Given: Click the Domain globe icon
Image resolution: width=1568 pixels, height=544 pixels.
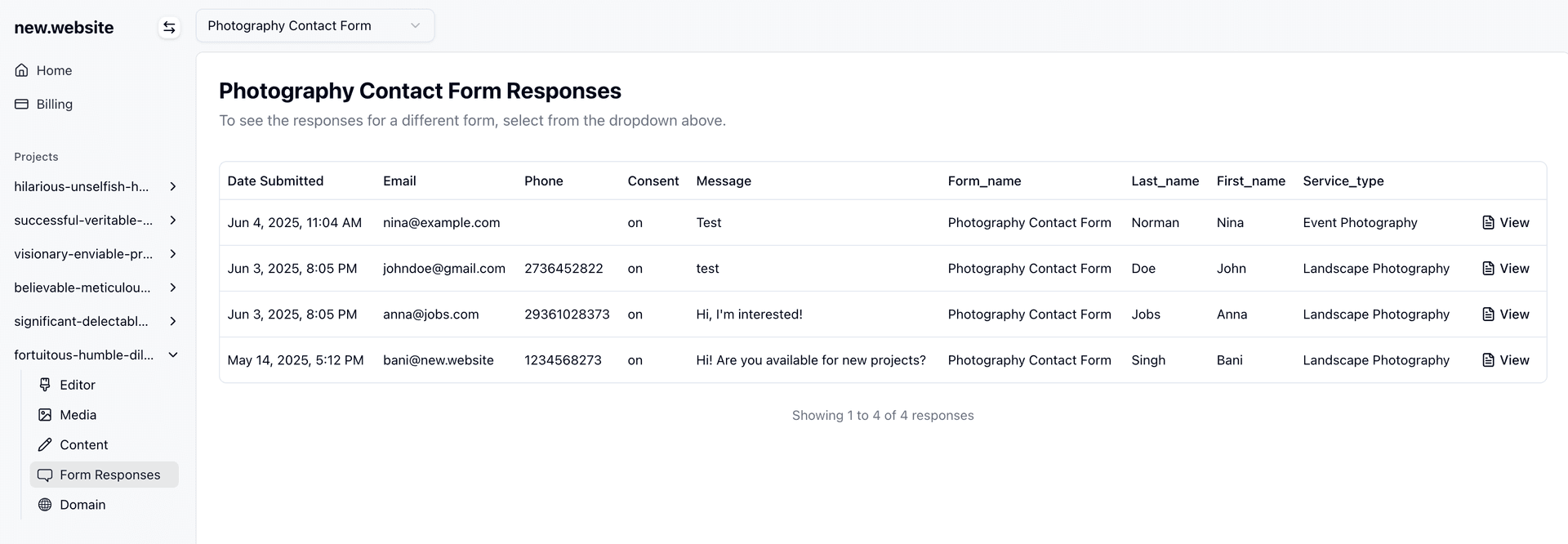Looking at the screenshot, I should coord(45,505).
